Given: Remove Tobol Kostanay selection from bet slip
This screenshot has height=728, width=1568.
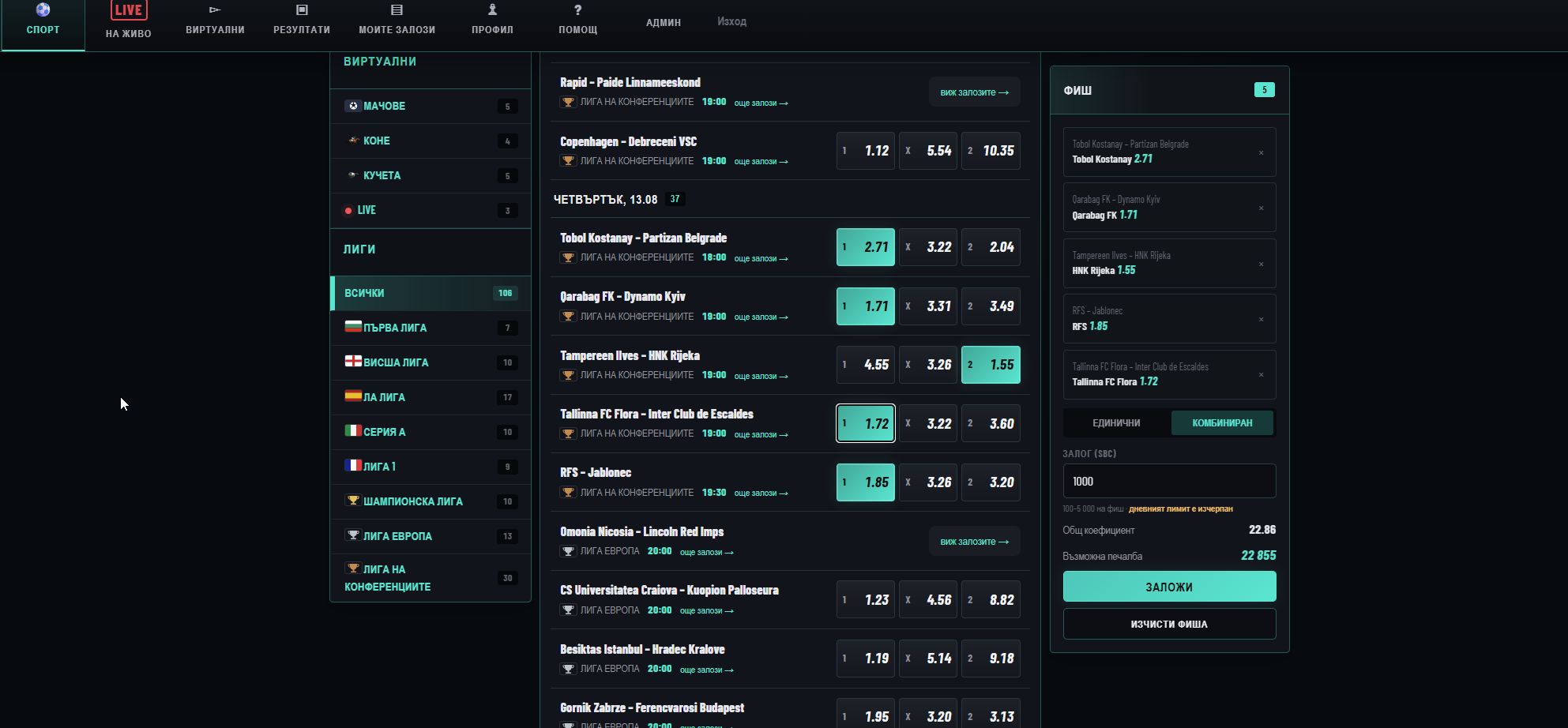Looking at the screenshot, I should tap(1261, 152).
